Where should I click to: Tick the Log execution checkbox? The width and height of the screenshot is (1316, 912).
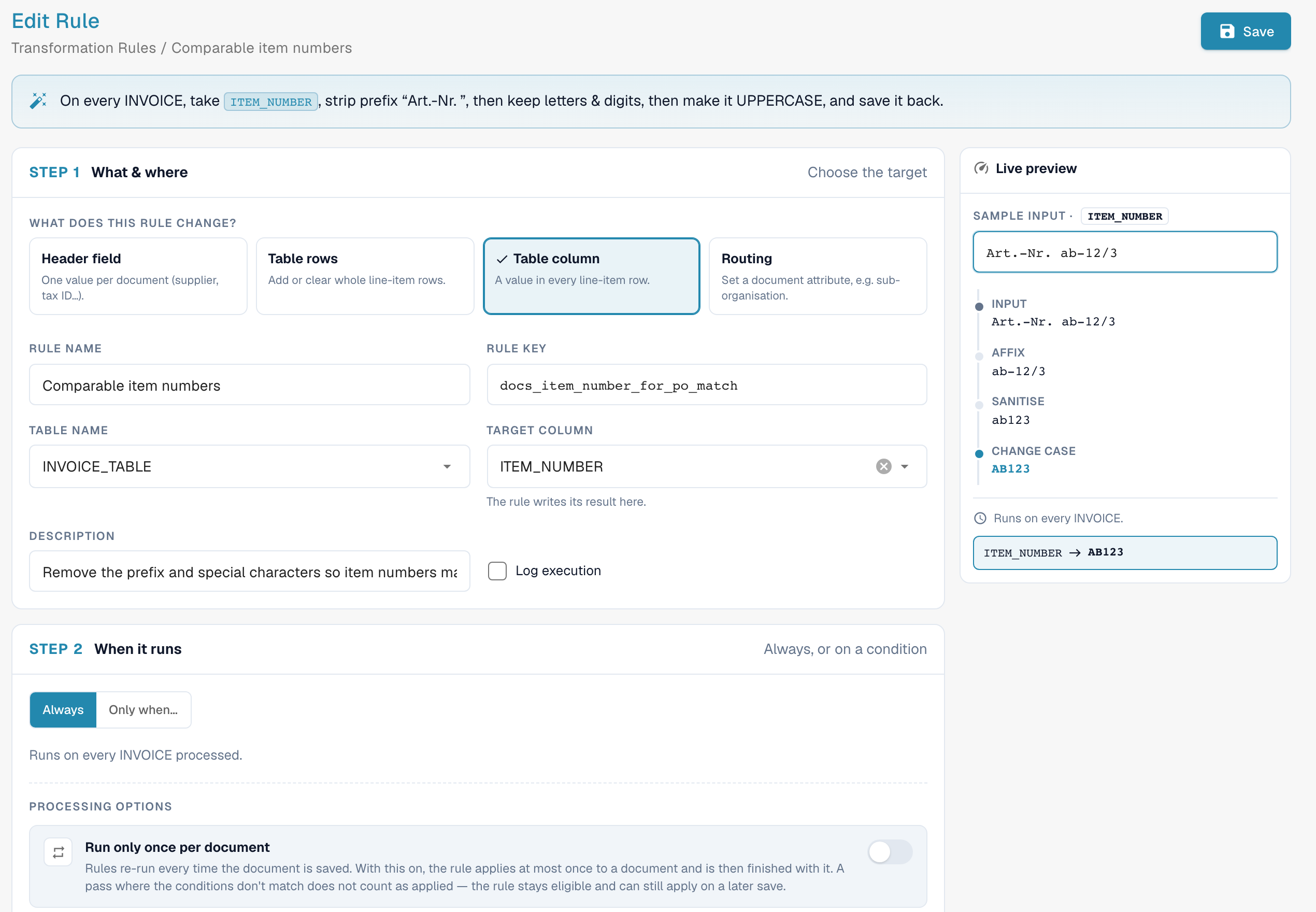[497, 571]
